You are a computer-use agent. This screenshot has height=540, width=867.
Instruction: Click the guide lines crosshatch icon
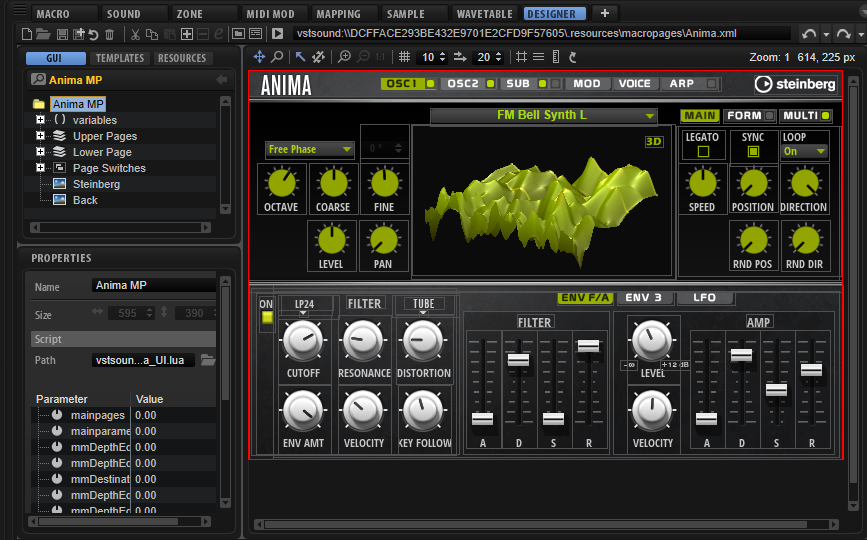(521, 56)
